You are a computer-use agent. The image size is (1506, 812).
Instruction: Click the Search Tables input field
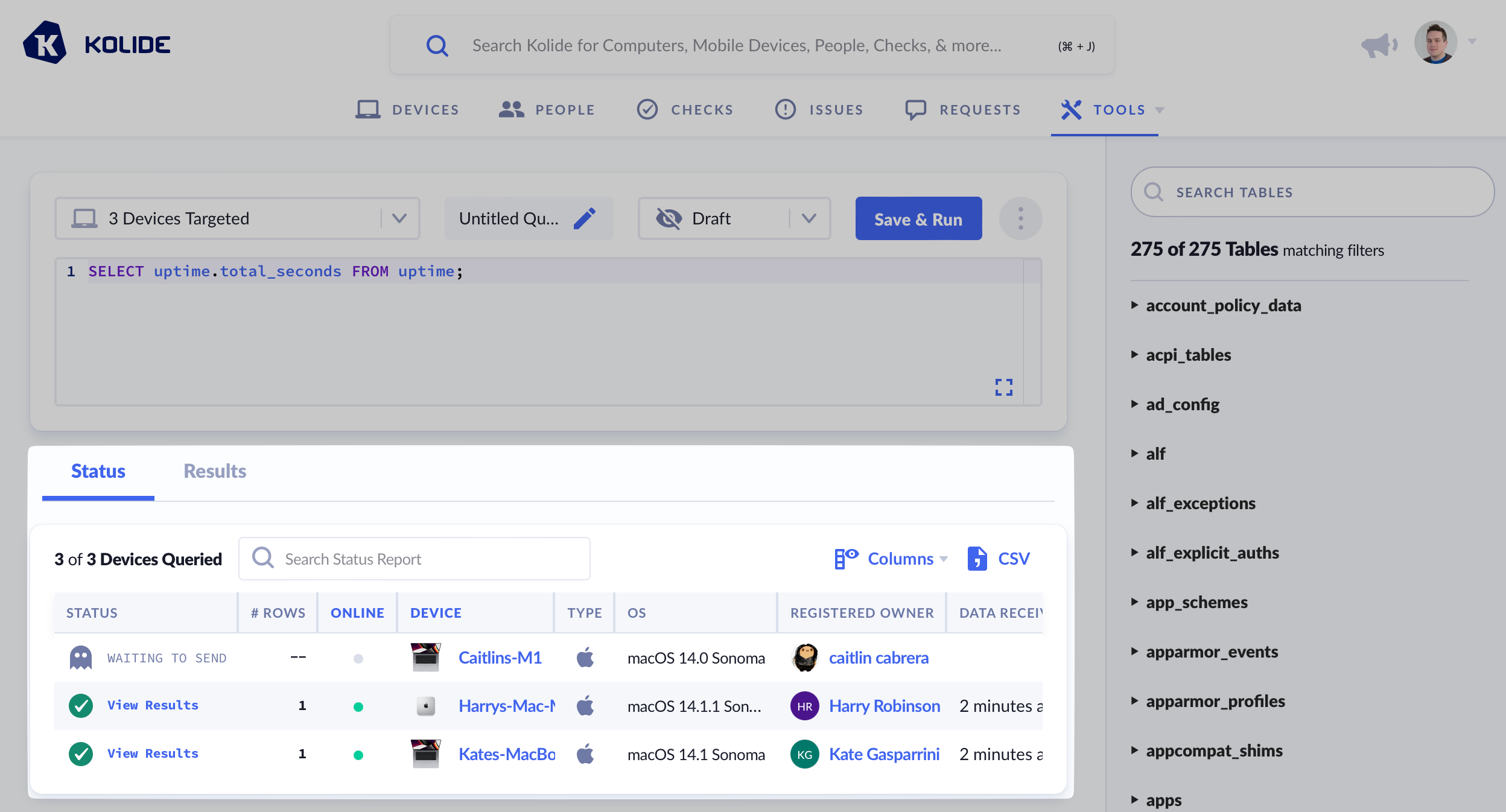[x=1312, y=192]
